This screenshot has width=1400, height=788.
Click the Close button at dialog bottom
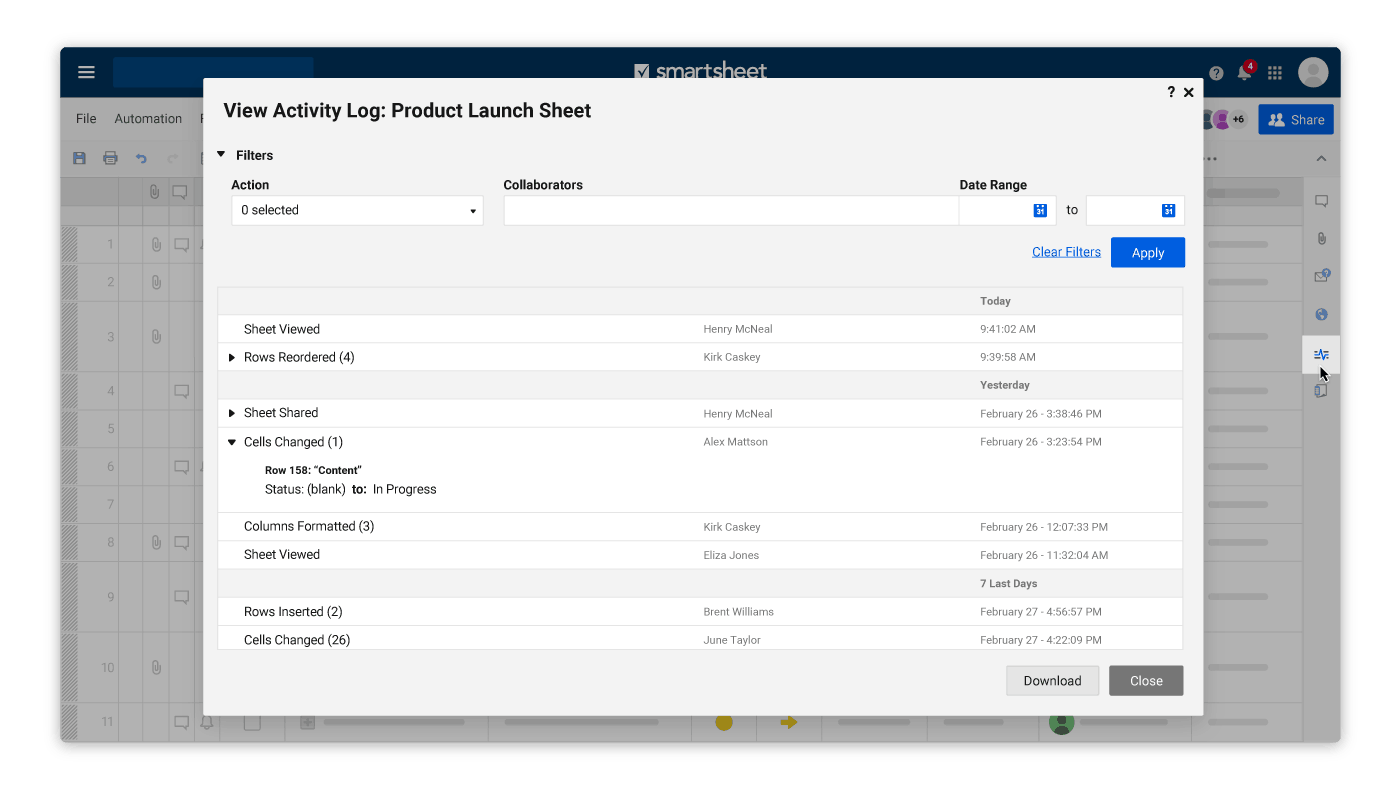tap(1146, 681)
